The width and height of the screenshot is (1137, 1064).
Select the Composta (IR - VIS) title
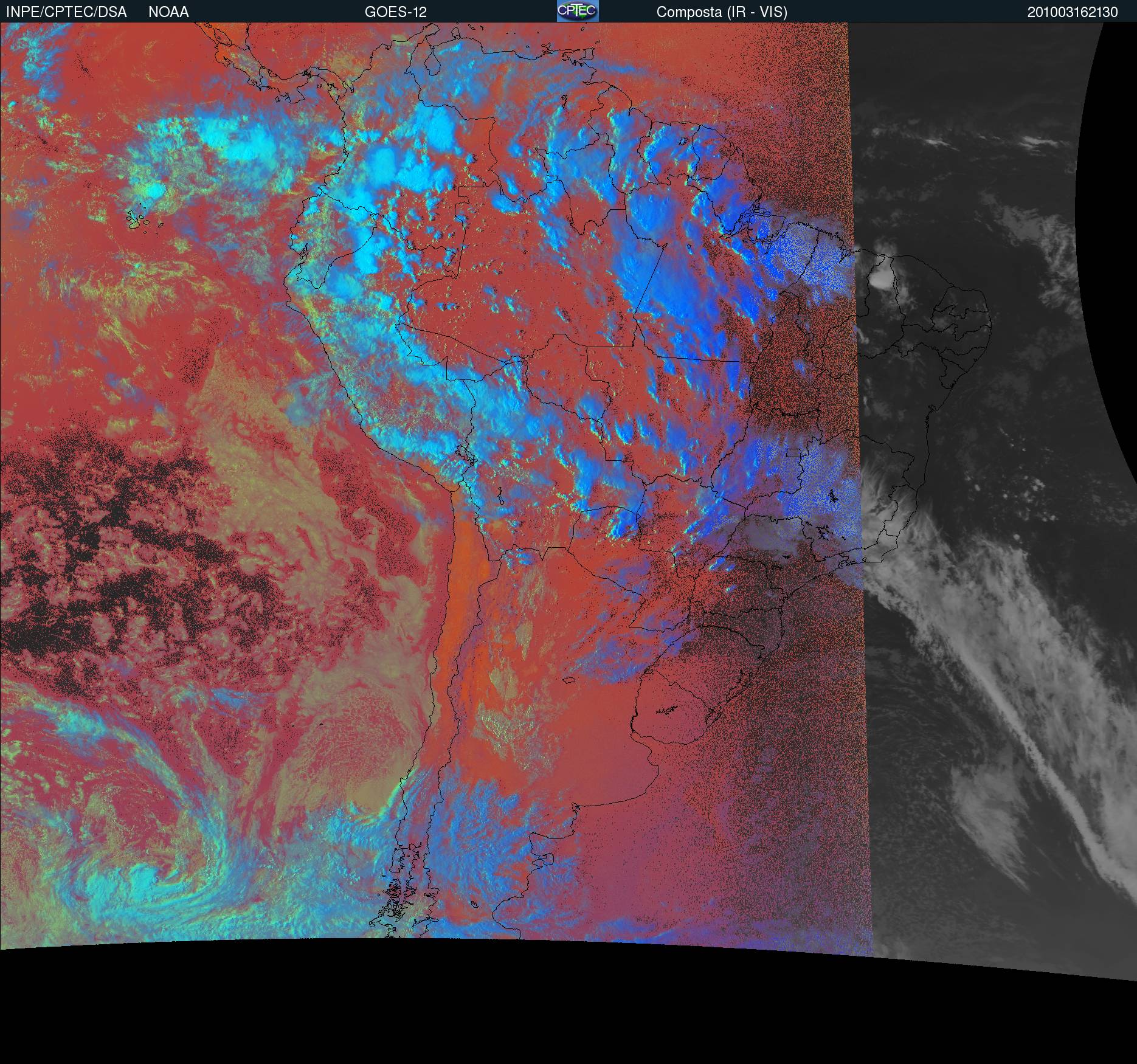(x=722, y=12)
